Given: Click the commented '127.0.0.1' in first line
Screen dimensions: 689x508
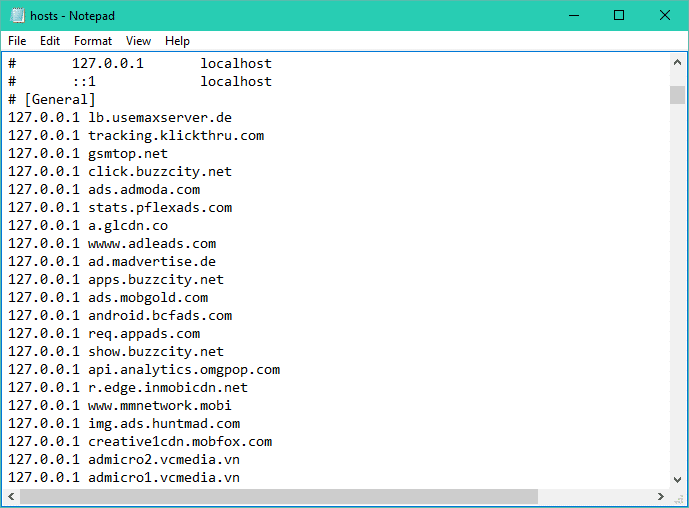Looking at the screenshot, I should 108,63.
